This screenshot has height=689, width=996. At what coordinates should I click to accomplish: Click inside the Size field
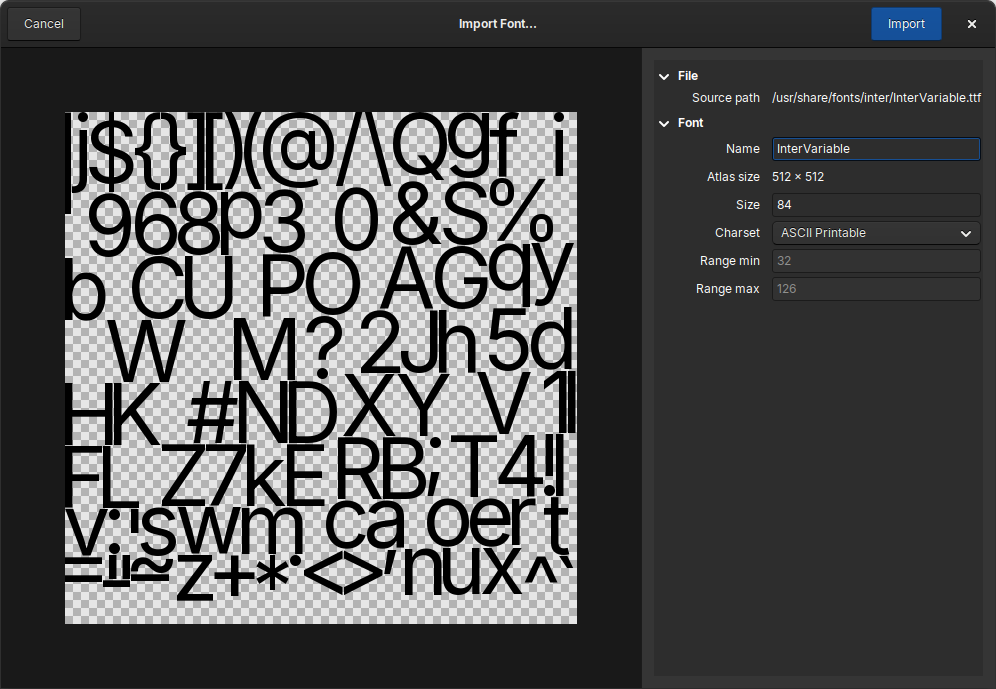876,205
